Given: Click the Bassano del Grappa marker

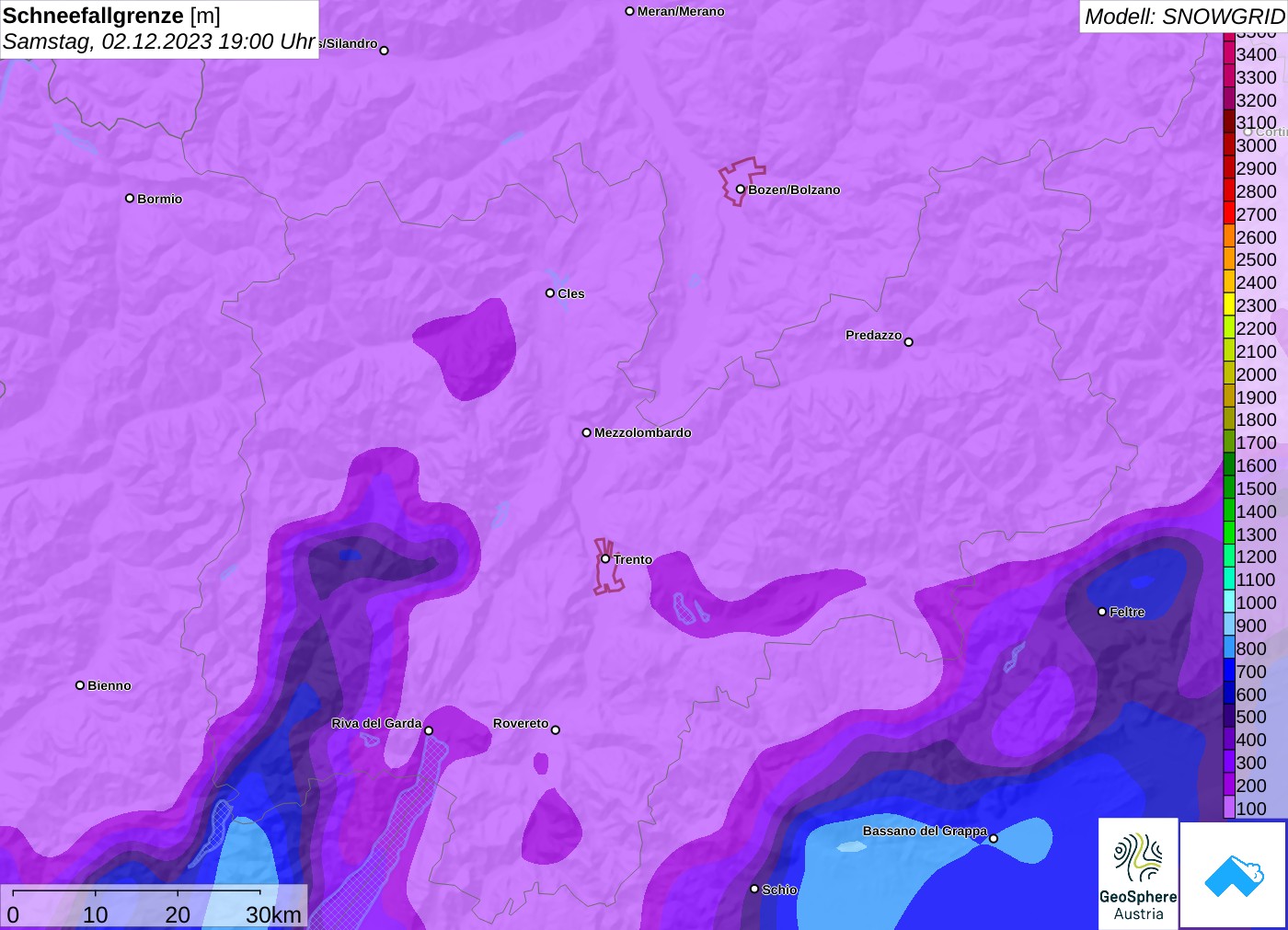Looking at the screenshot, I should 994,838.
